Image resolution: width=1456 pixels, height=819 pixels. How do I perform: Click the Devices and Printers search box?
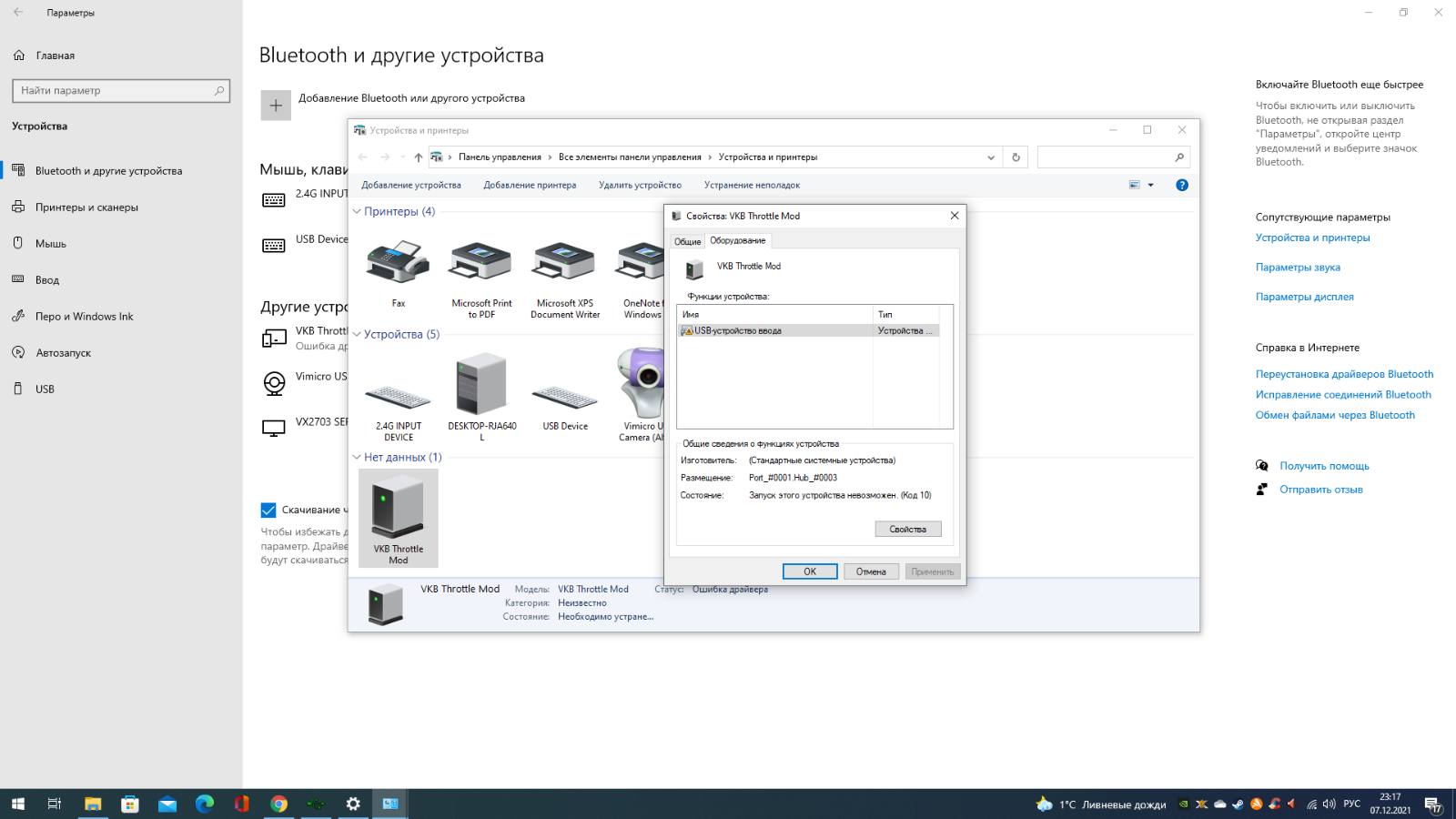coord(1114,157)
